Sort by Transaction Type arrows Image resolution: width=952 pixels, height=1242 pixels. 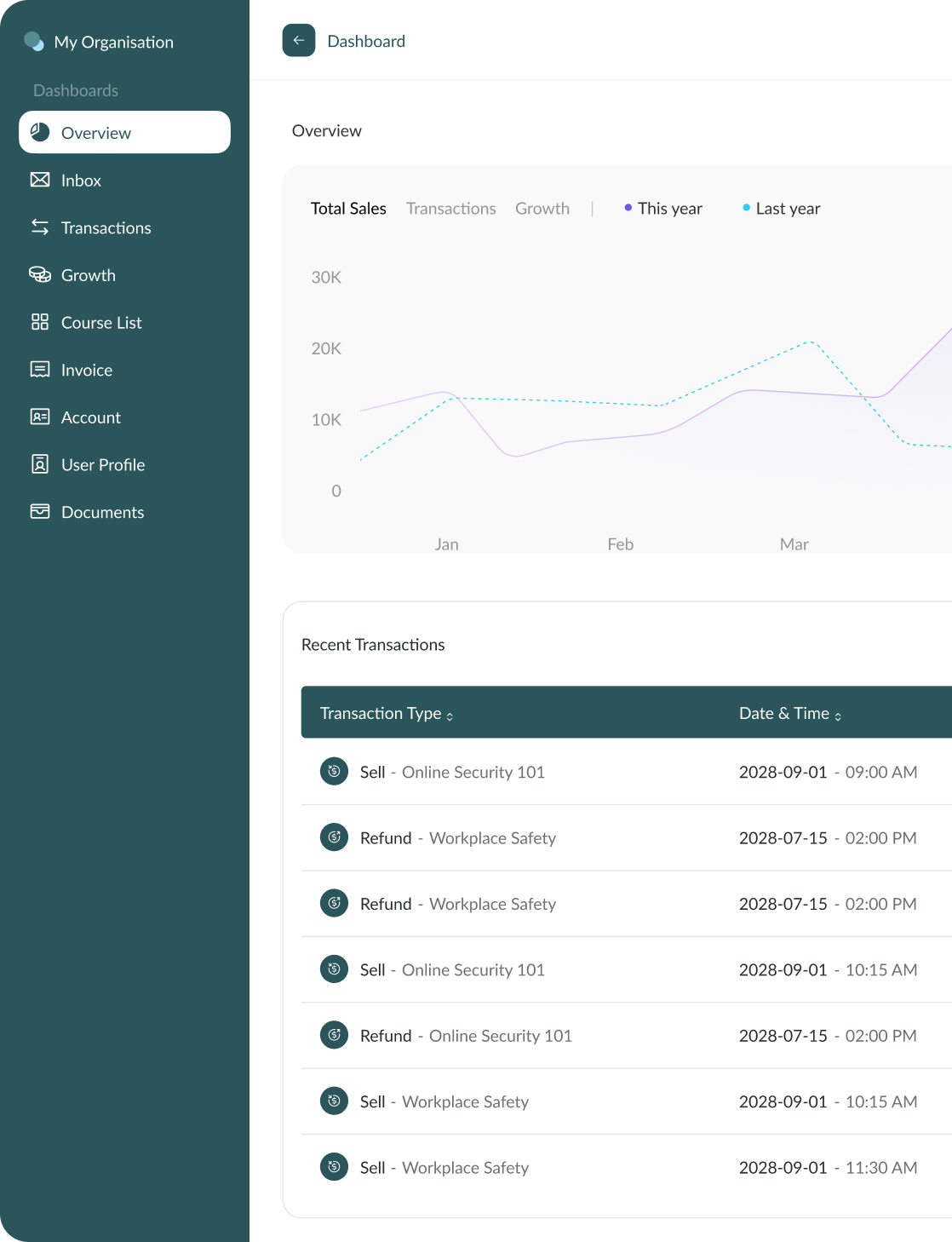[x=450, y=716]
